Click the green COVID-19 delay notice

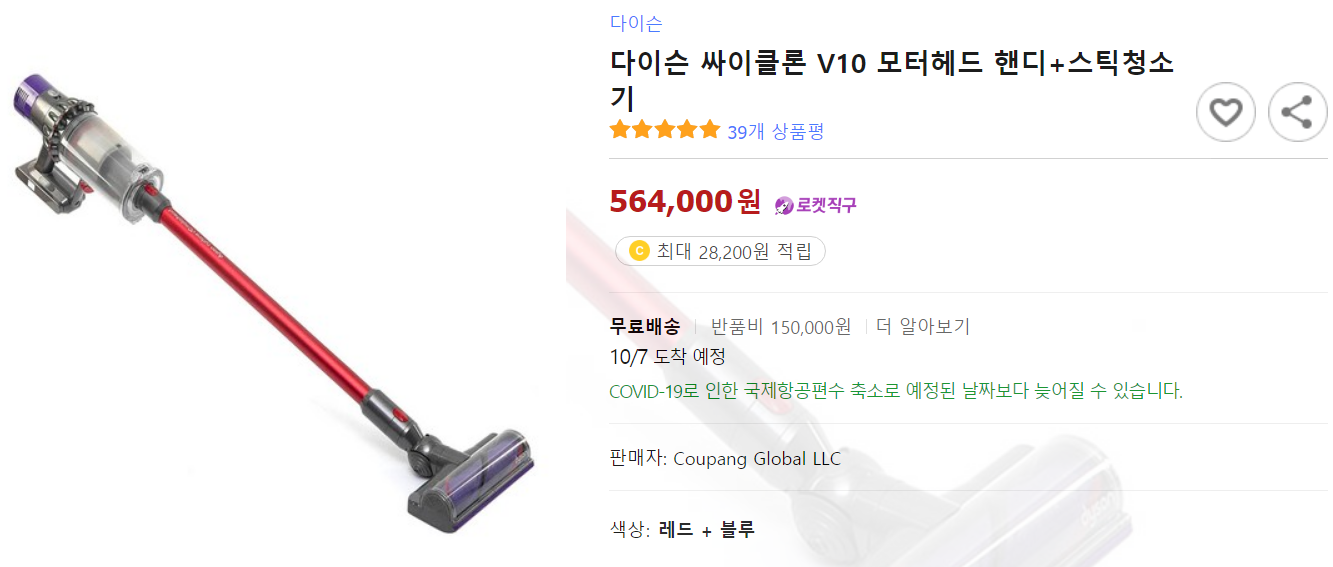[896, 391]
